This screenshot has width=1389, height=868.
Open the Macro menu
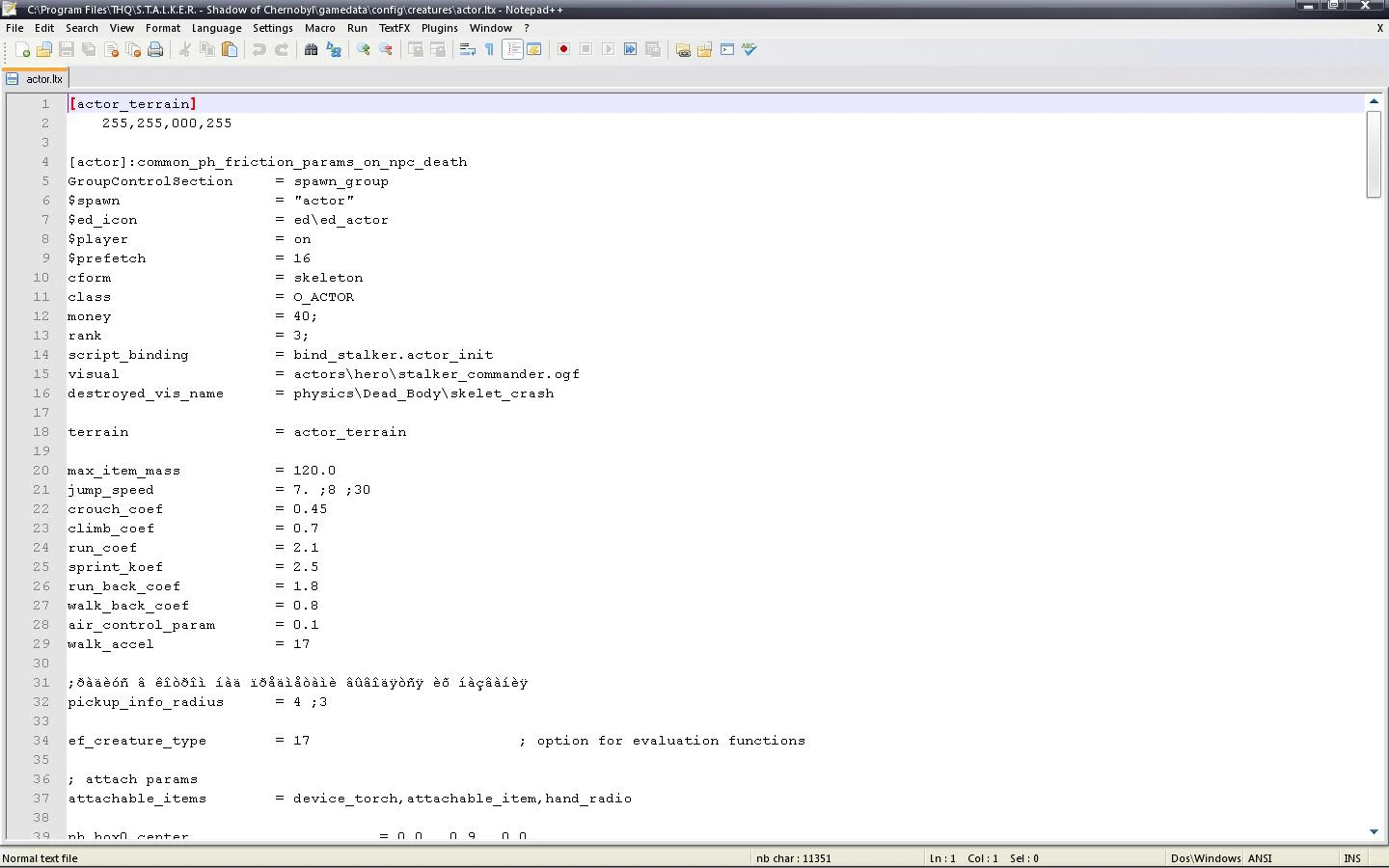[x=319, y=28]
